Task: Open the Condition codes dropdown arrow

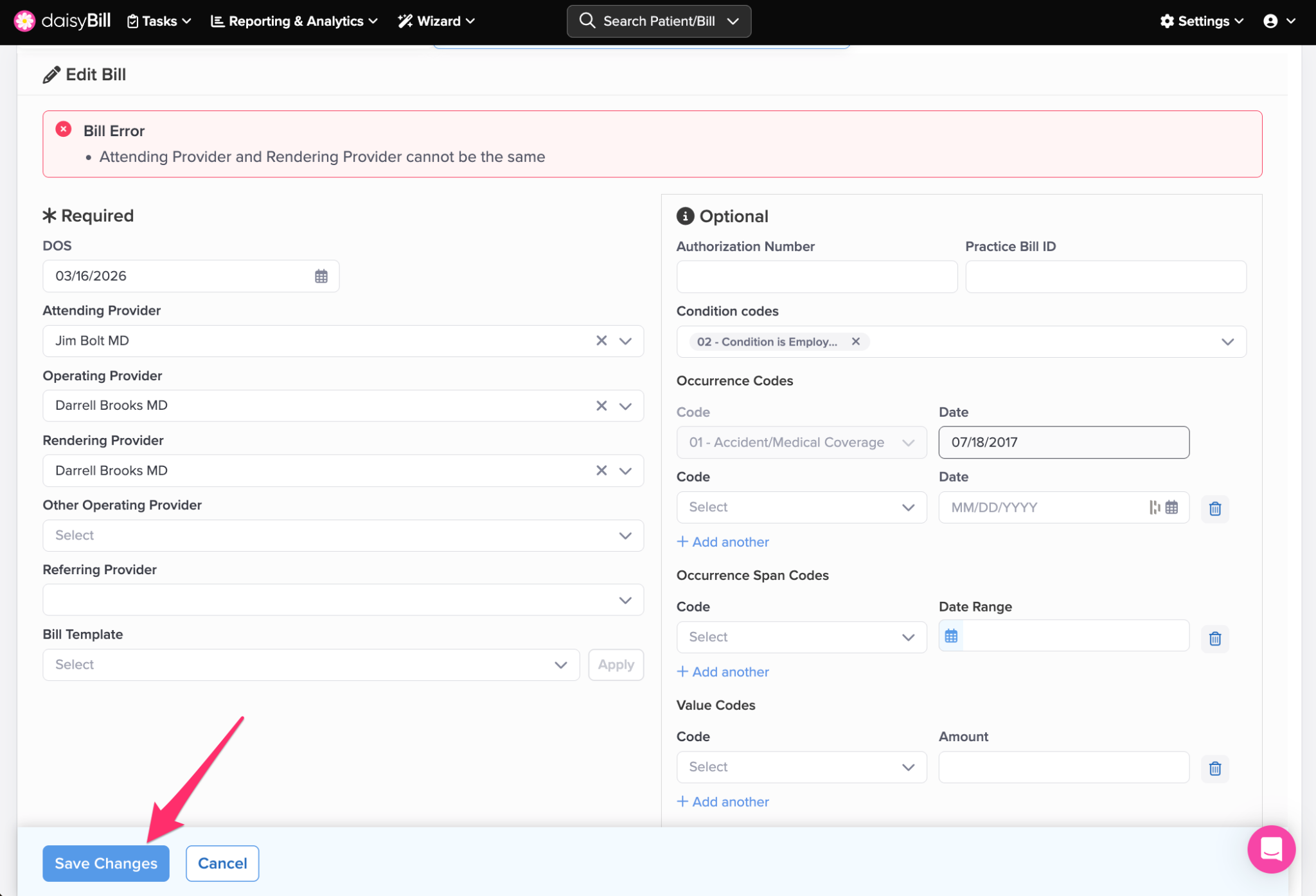Action: pos(1227,342)
